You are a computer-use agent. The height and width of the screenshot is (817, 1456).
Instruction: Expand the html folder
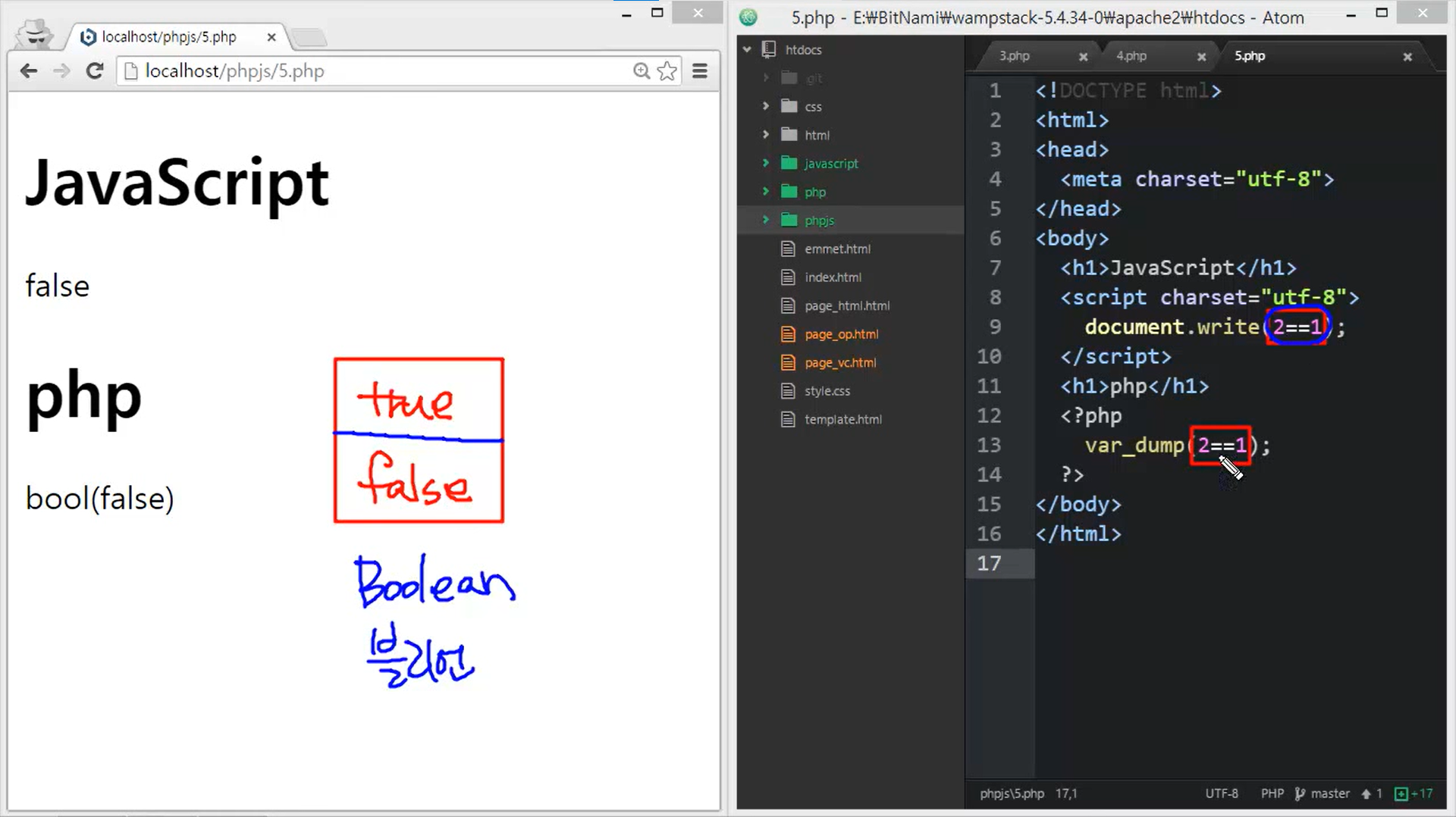[x=766, y=135]
